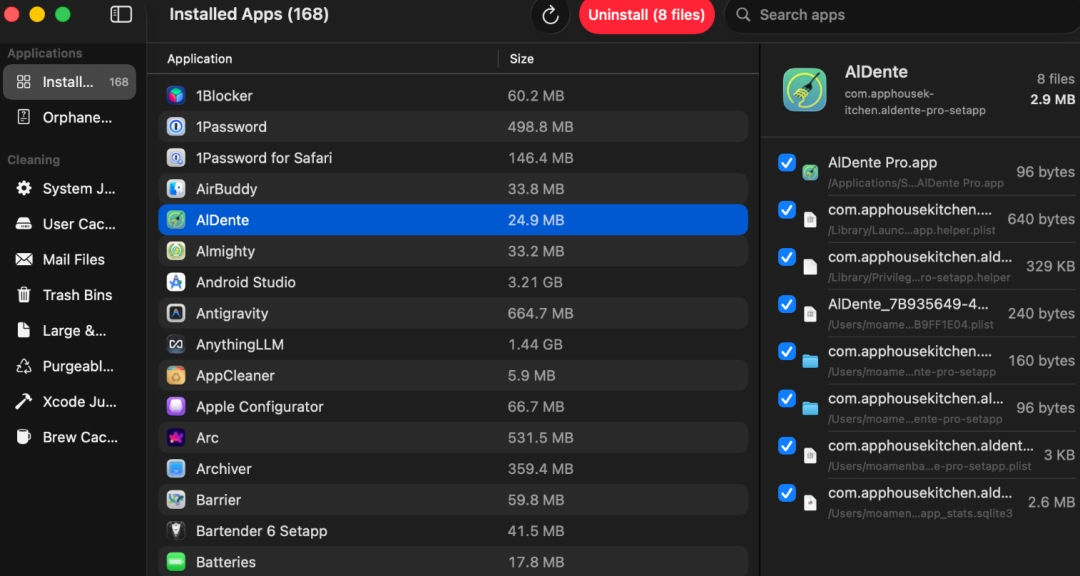Open the Large files sidebar item

tap(70, 331)
